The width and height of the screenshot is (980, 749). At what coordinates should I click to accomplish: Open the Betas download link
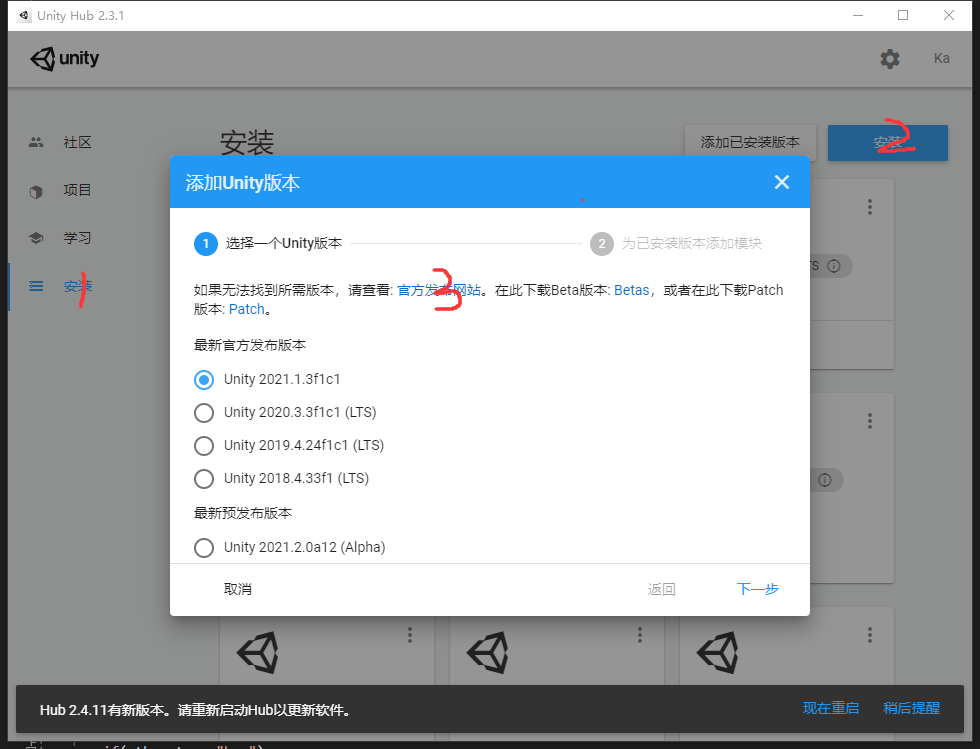631,289
